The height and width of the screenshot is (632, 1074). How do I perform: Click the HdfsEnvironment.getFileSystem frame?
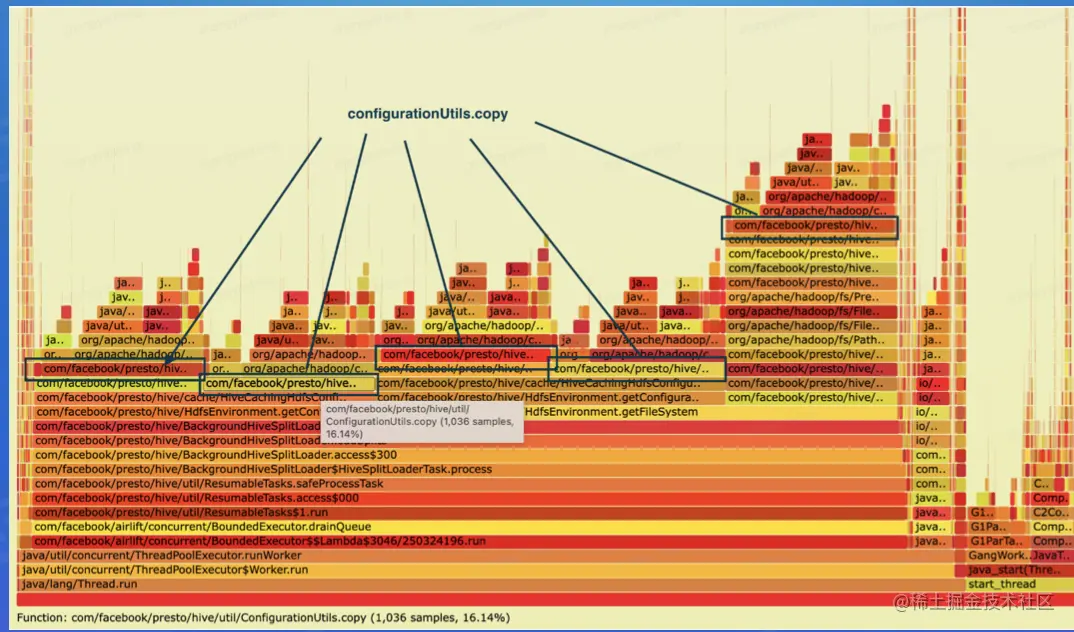pos(712,412)
